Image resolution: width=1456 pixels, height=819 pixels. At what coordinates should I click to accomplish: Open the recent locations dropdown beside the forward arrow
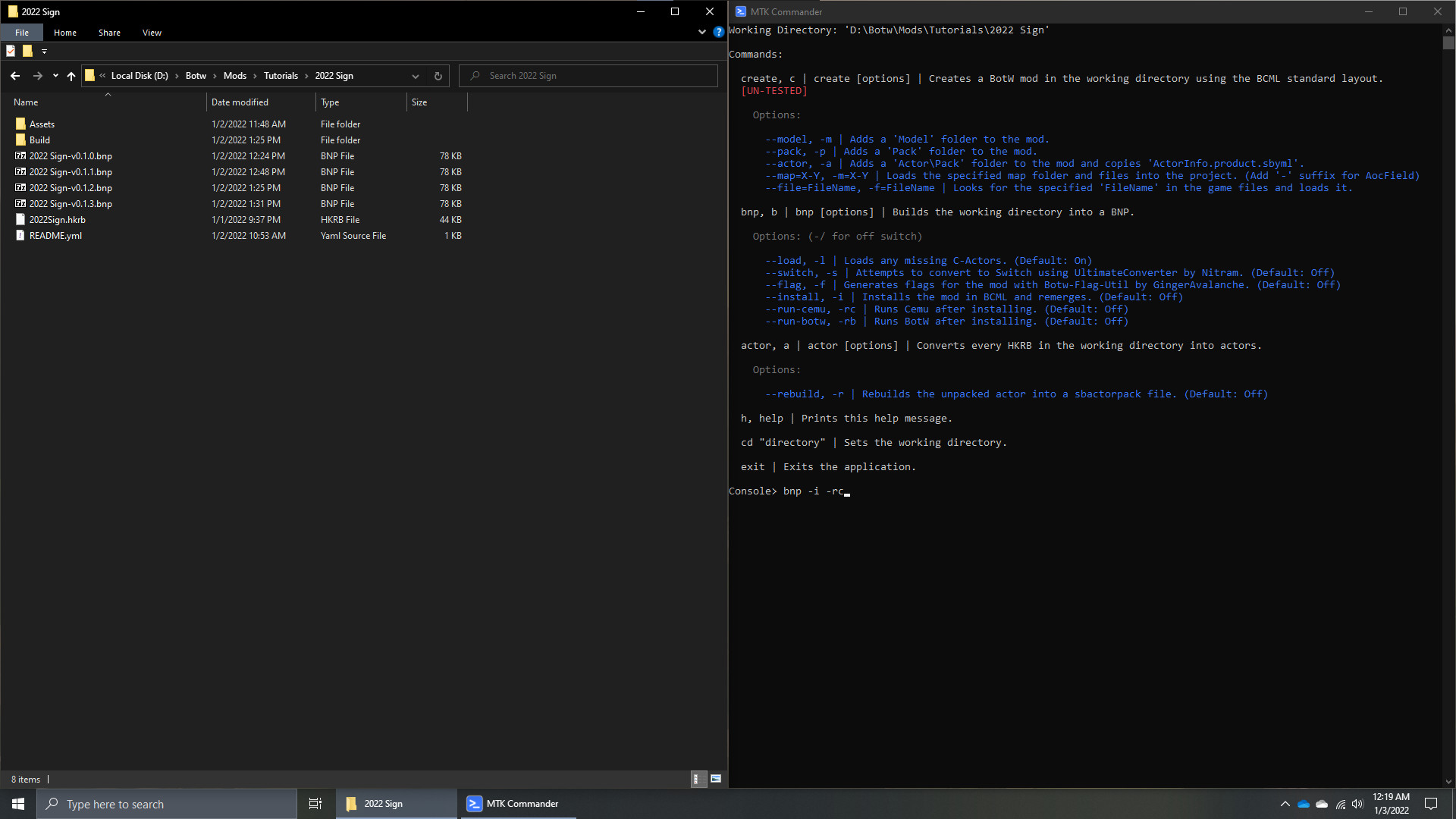tap(55, 76)
